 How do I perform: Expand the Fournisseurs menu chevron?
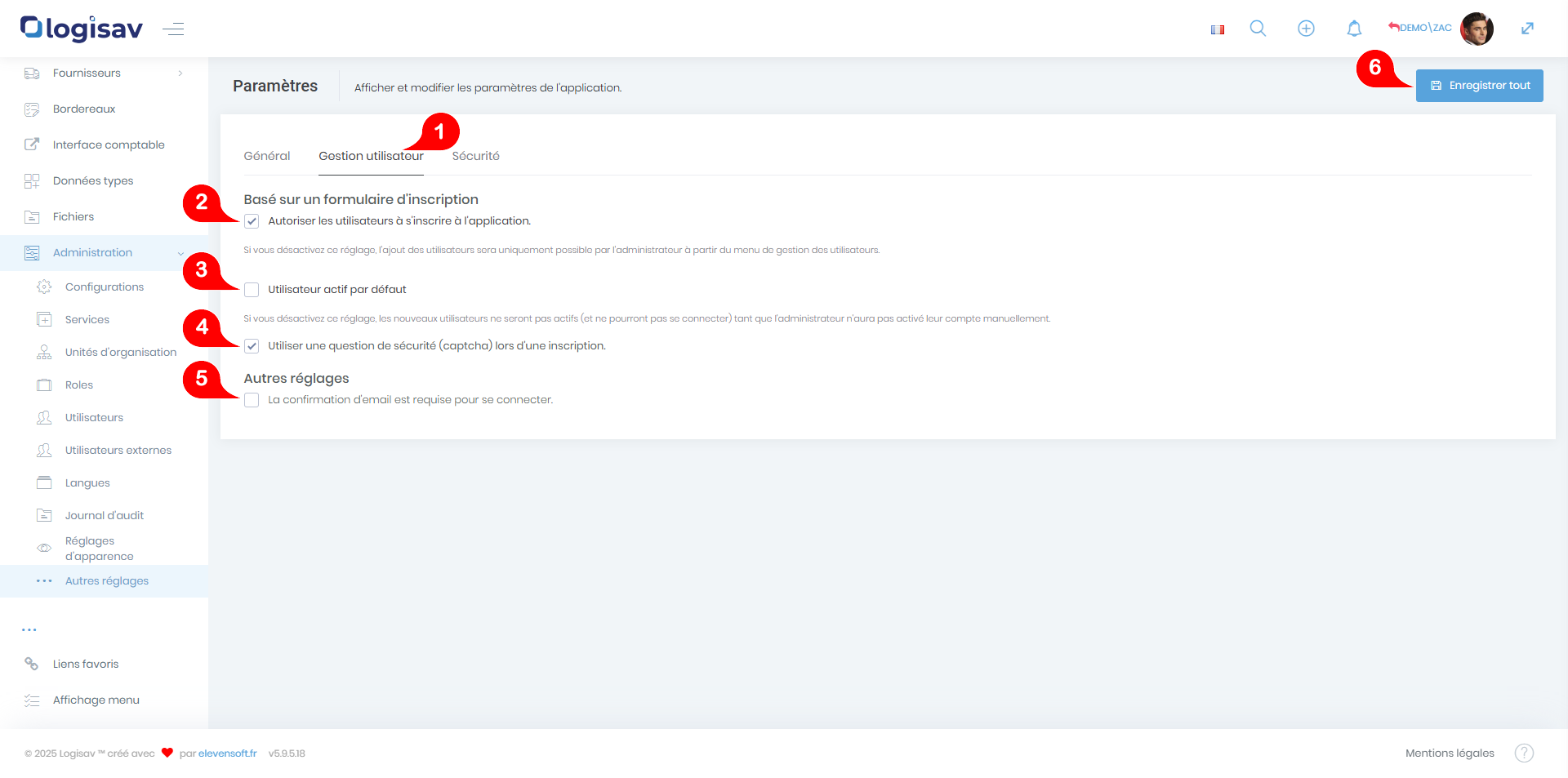[x=180, y=73]
